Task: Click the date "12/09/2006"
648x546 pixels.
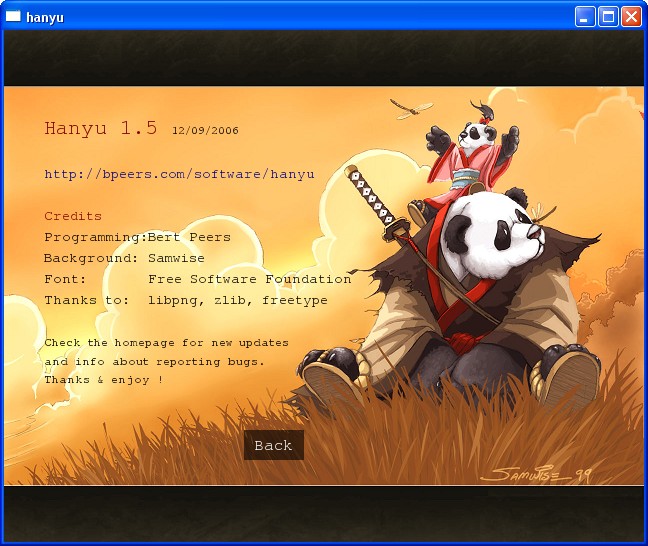Action: 205,131
